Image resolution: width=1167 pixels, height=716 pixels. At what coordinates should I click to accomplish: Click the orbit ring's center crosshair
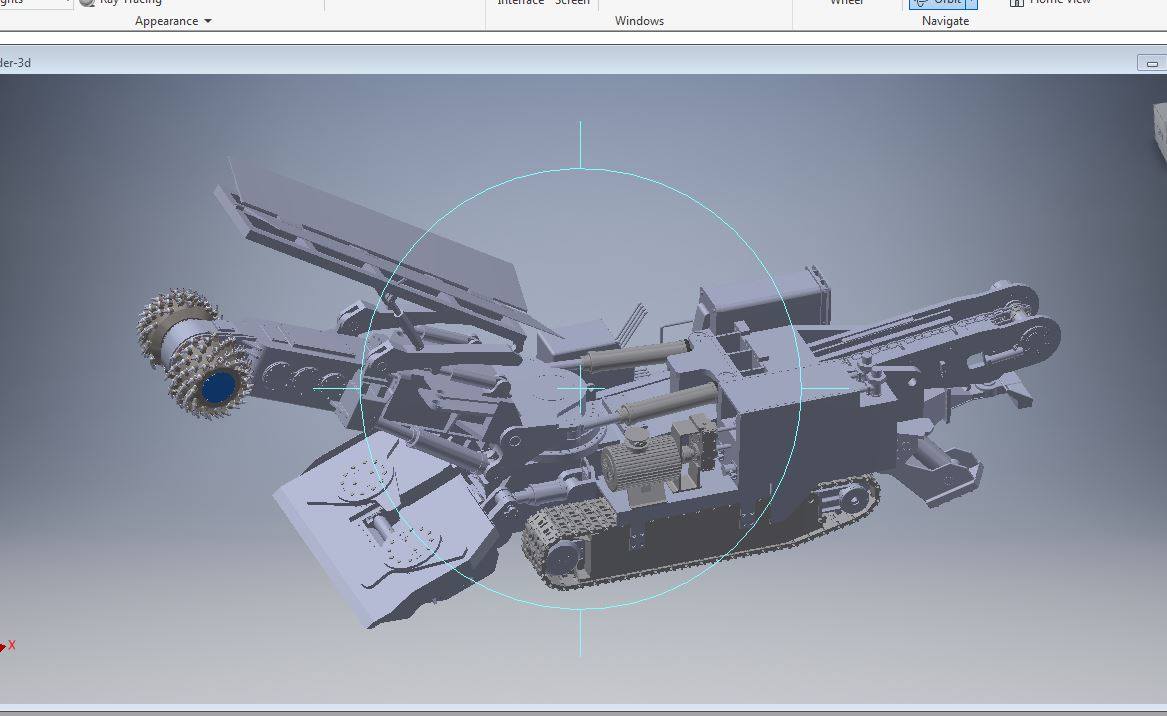[581, 389]
